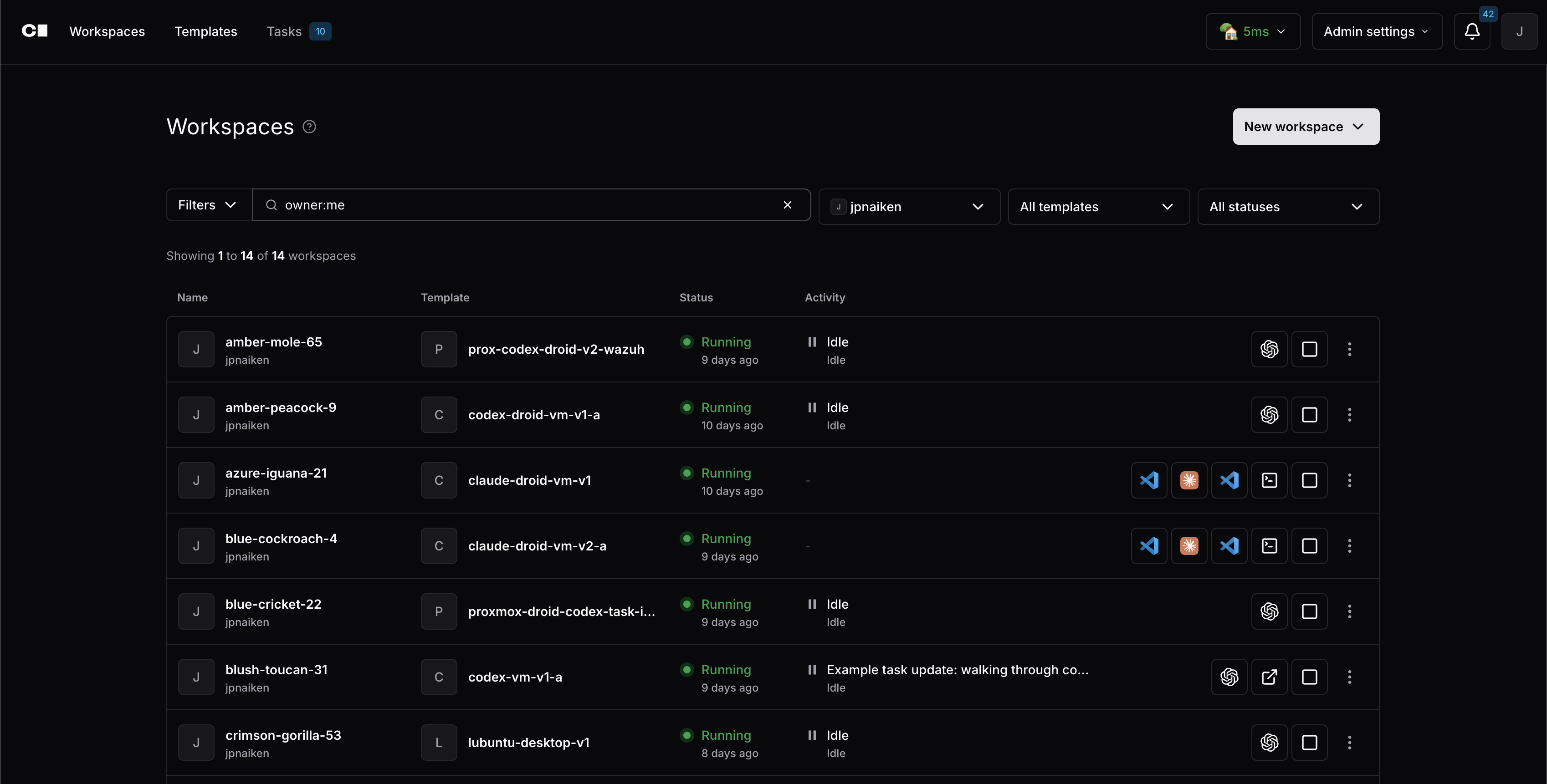Screen dimensions: 1547x784
Task: Open the amber-peacock-9 workspace
Action: tap(281, 407)
